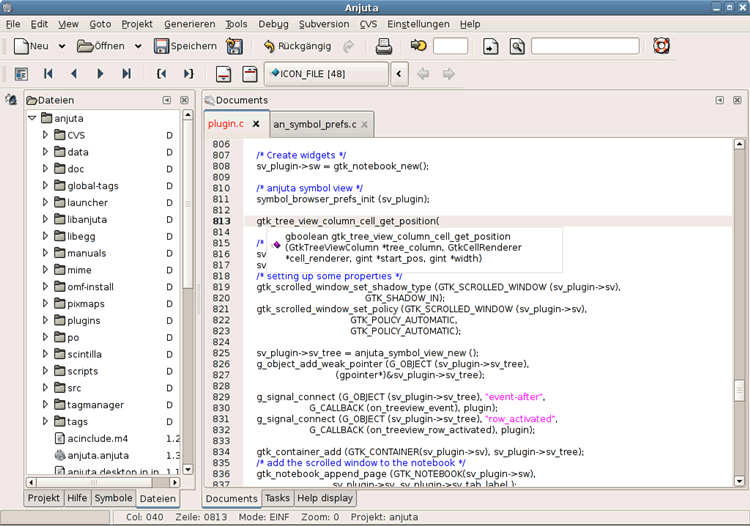
Task: Switch to the Symbole panel tab
Action: 113,498
